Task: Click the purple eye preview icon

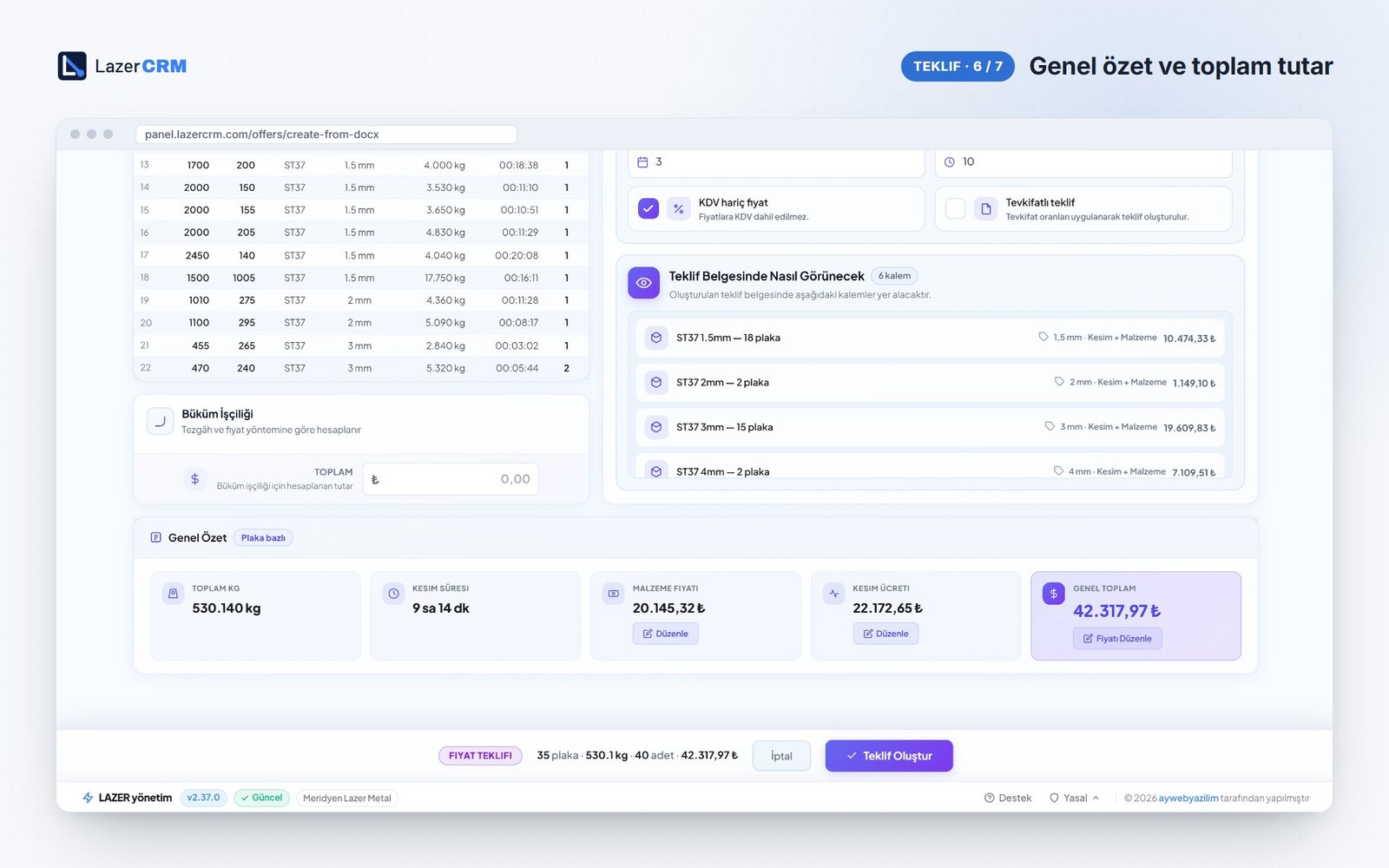Action: (643, 283)
